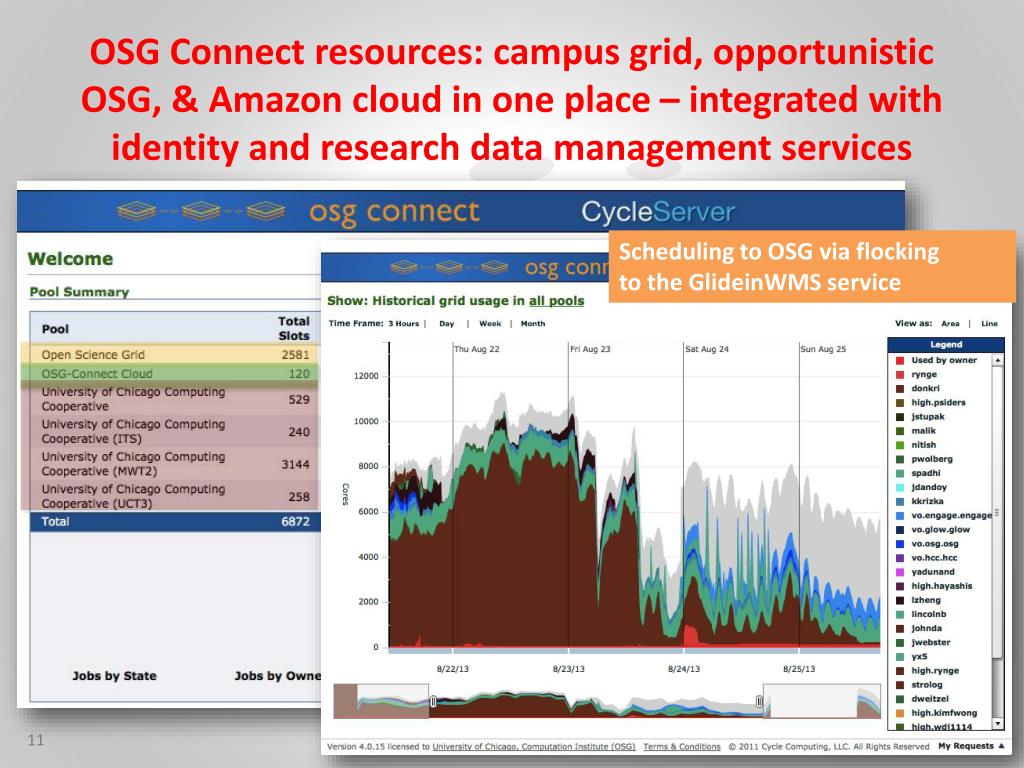Click the 'Used by owner' red swatch
The image size is (1024, 768).
point(900,360)
